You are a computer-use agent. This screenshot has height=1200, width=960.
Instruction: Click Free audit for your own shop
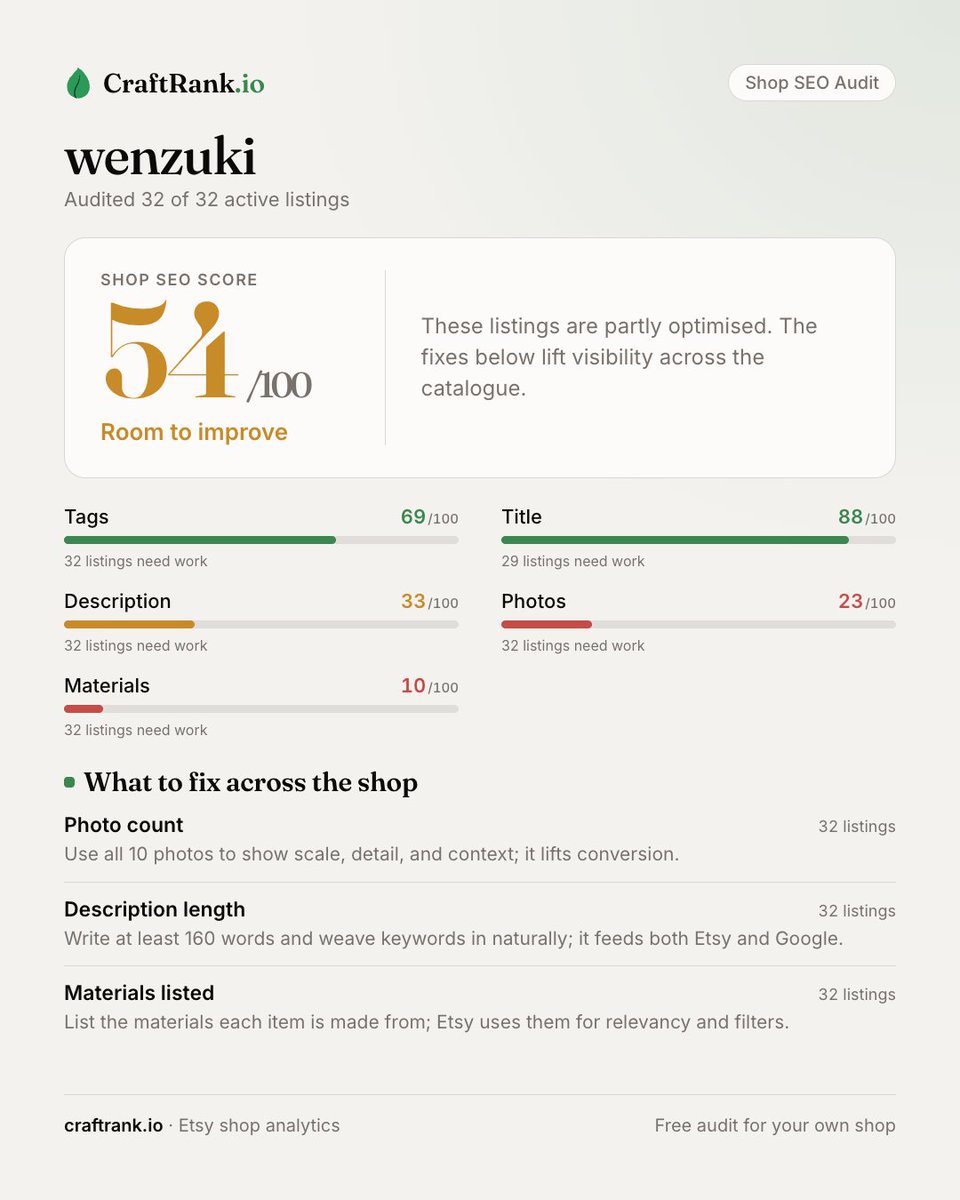coord(775,1125)
